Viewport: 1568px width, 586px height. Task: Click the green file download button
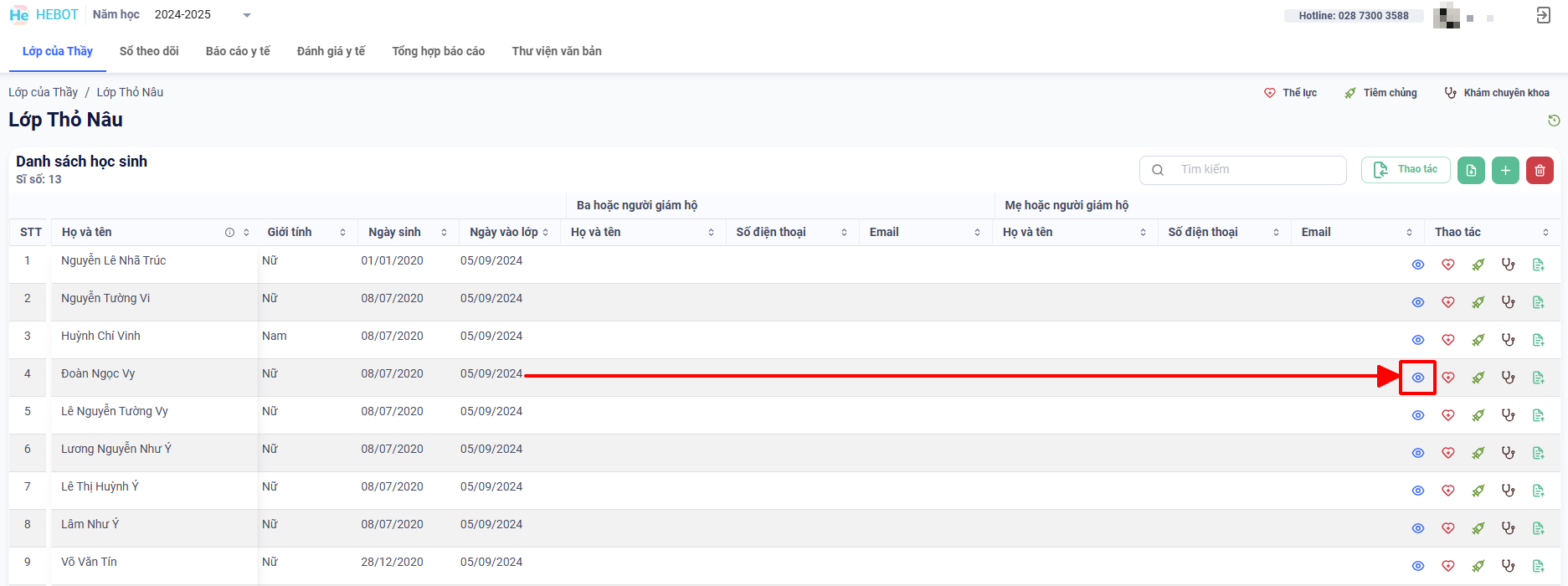1471,170
